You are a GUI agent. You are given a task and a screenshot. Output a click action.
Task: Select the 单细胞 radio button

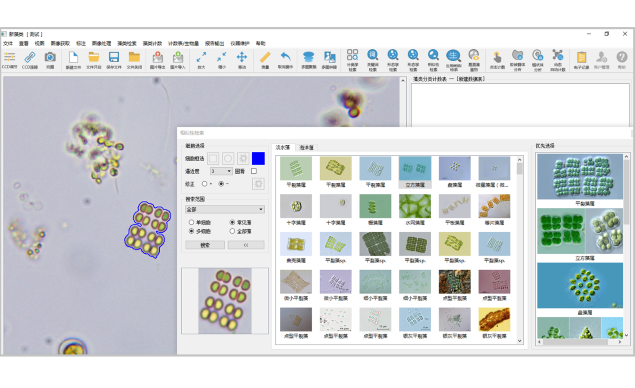191,222
